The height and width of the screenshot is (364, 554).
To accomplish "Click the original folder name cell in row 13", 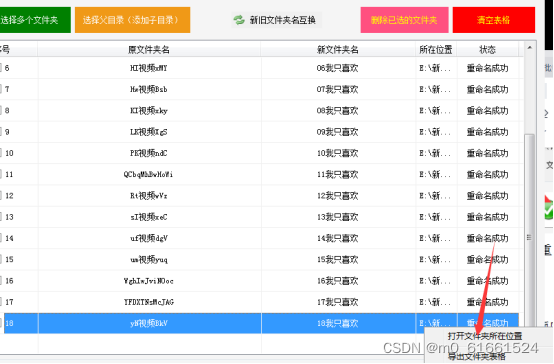I will coord(149,217).
